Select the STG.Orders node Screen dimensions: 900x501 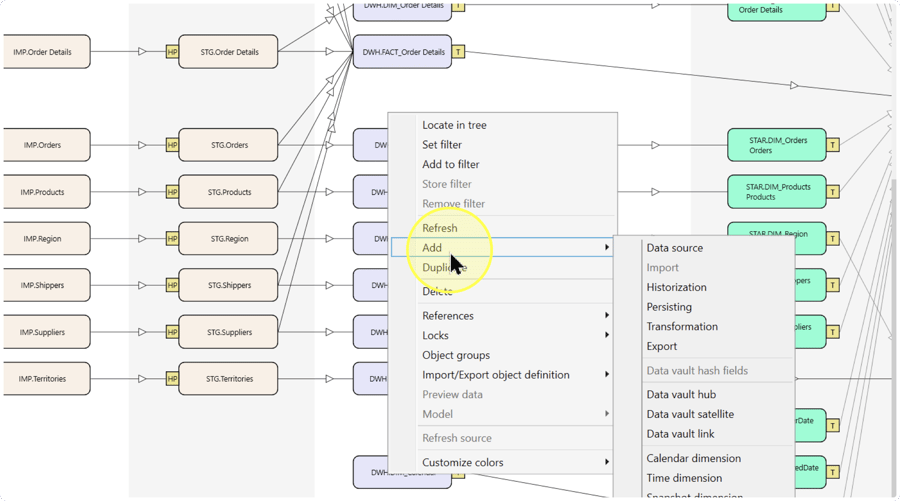tap(228, 145)
